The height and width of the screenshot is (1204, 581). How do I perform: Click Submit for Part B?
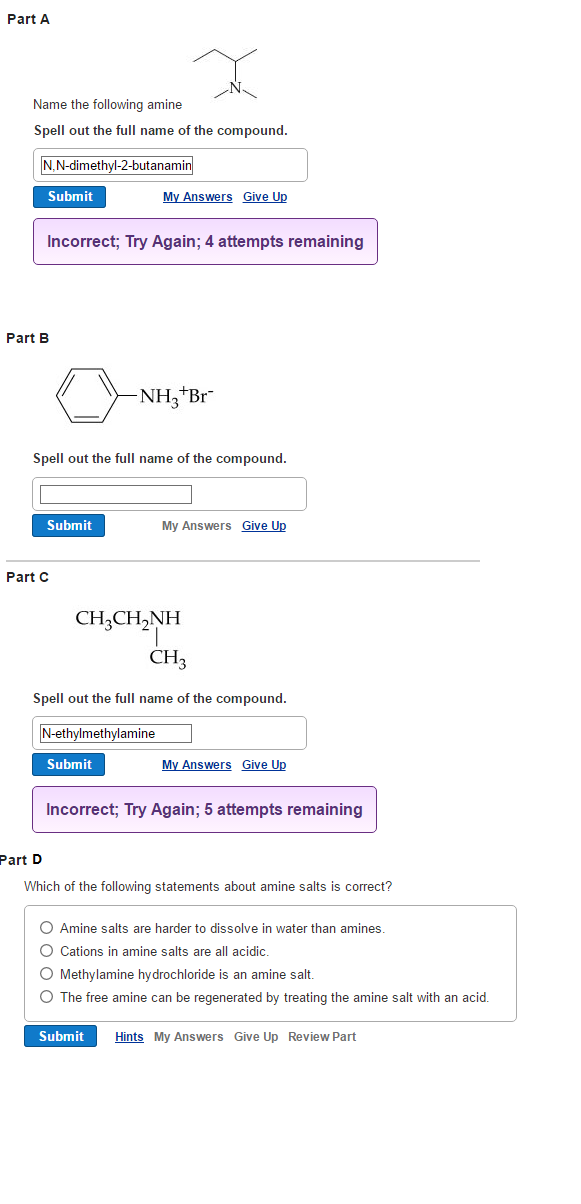[68, 525]
